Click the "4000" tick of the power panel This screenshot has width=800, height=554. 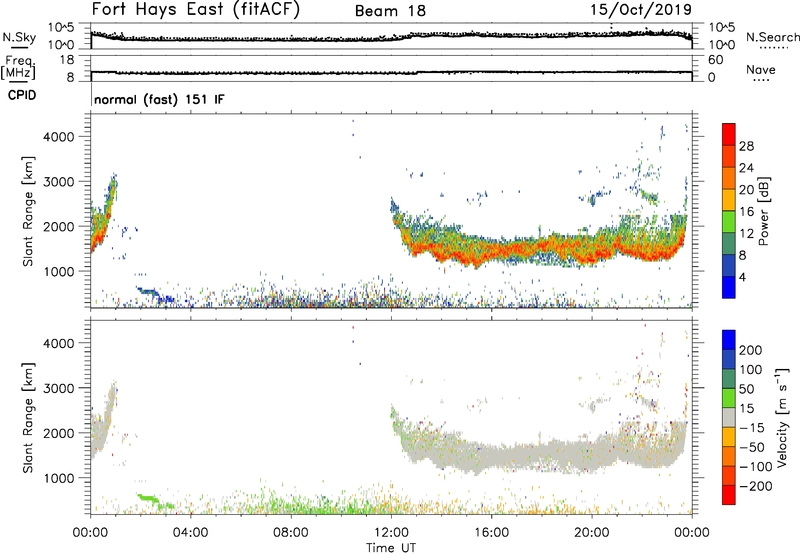coord(58,137)
